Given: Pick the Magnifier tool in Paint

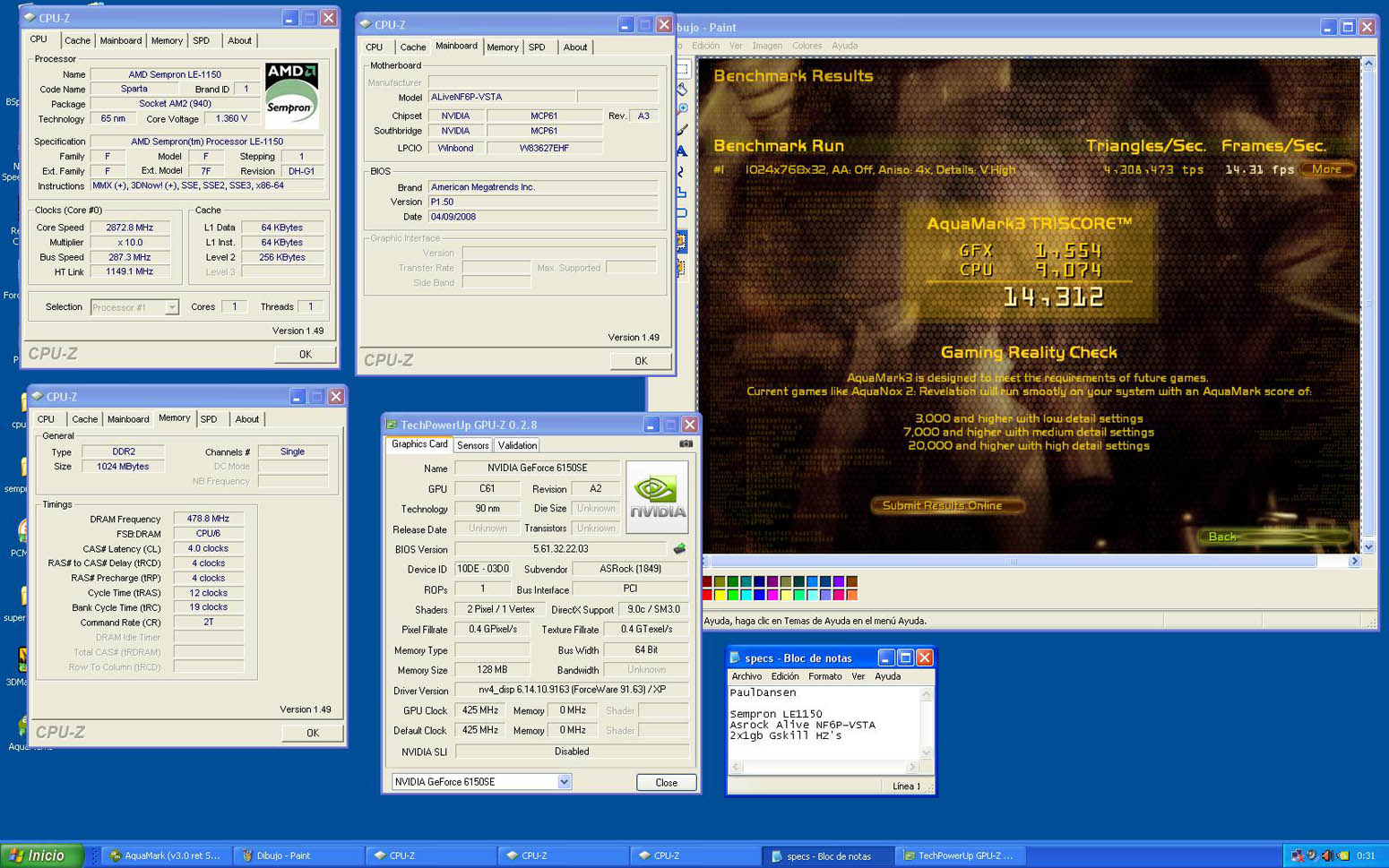Looking at the screenshot, I should click(x=682, y=107).
